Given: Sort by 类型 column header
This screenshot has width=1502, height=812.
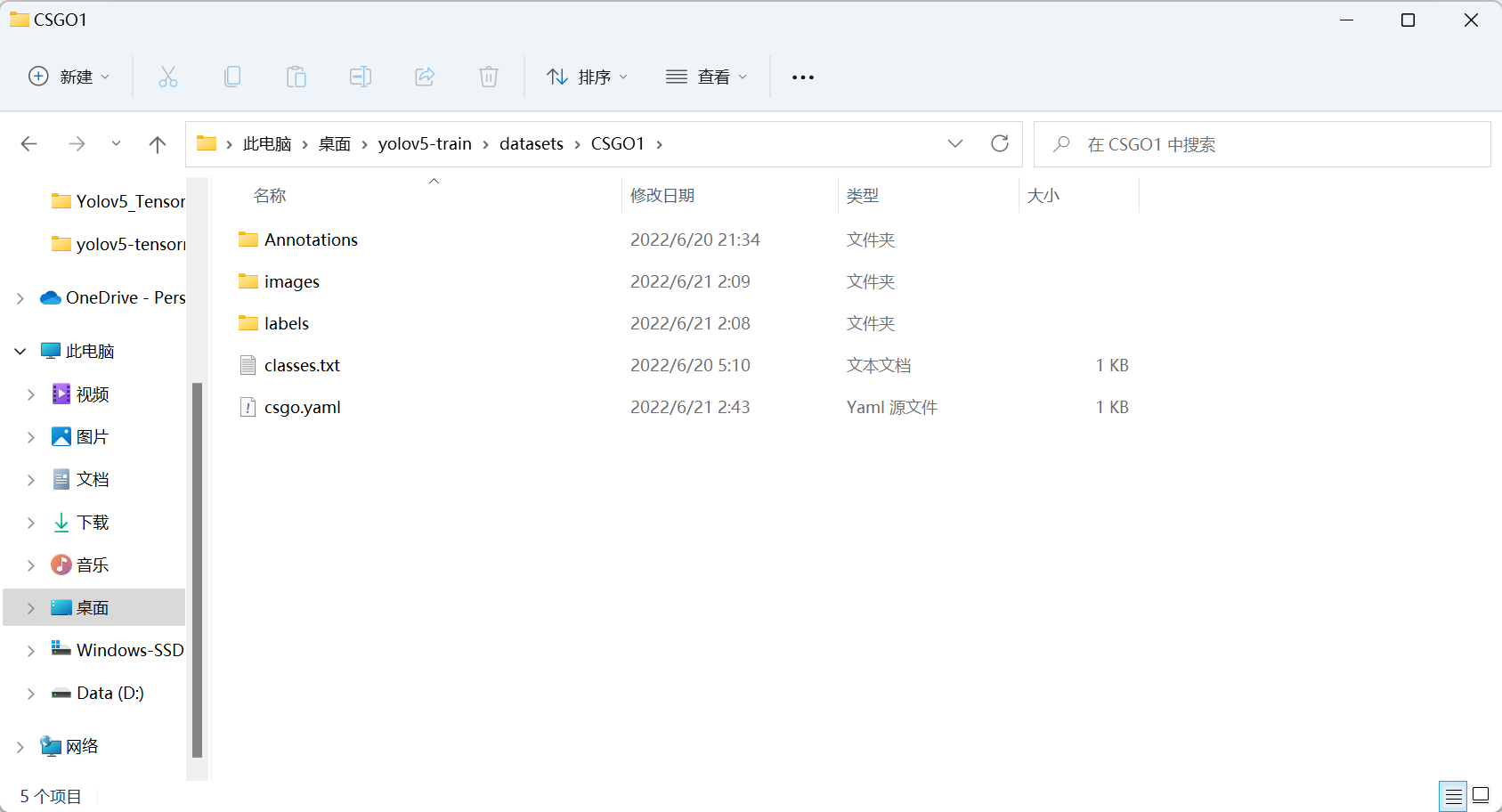Looking at the screenshot, I should pyautogui.click(x=863, y=196).
